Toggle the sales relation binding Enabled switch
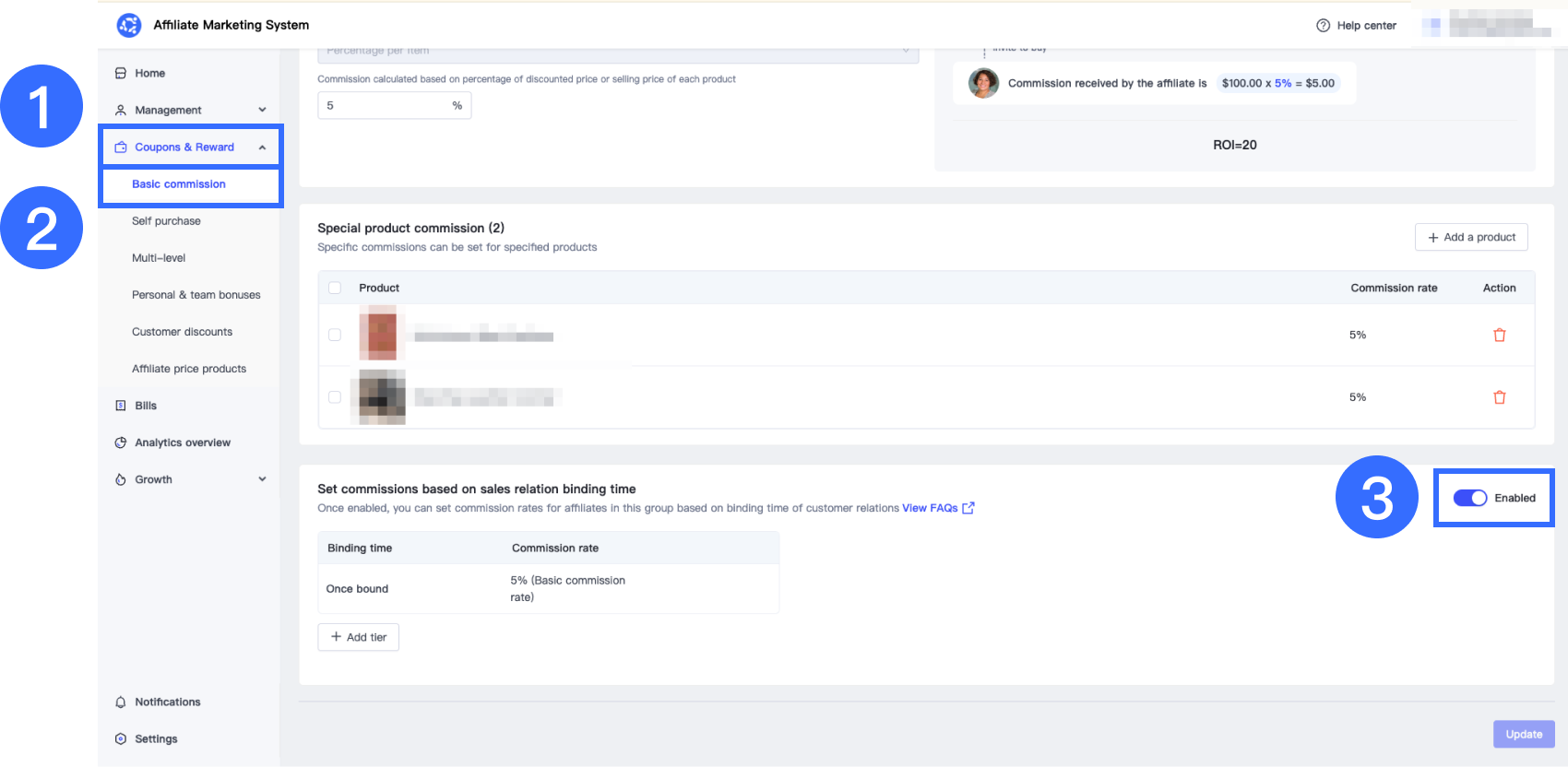The image size is (1568, 767). [x=1469, y=498]
